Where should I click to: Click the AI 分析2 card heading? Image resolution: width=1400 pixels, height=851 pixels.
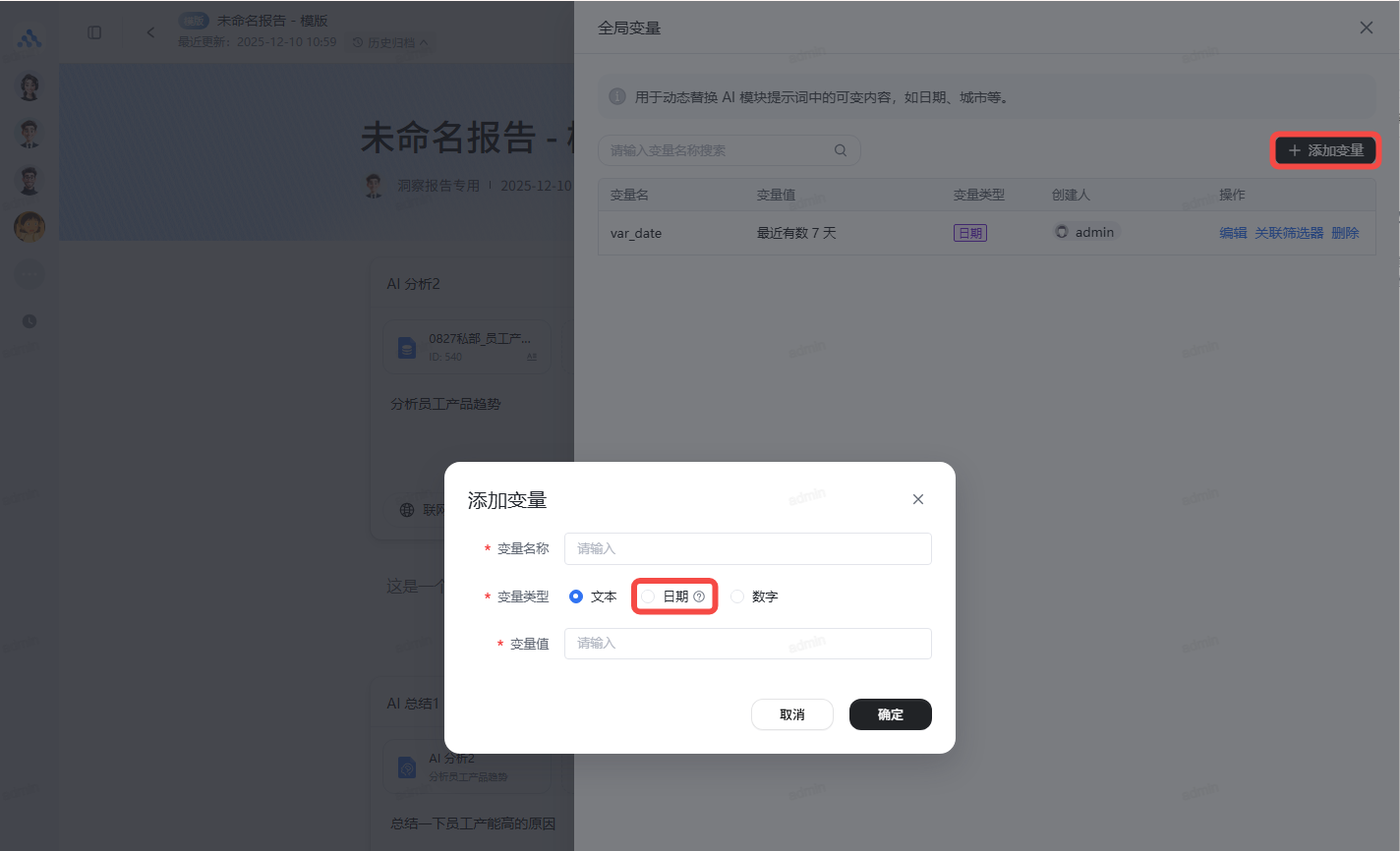(413, 284)
